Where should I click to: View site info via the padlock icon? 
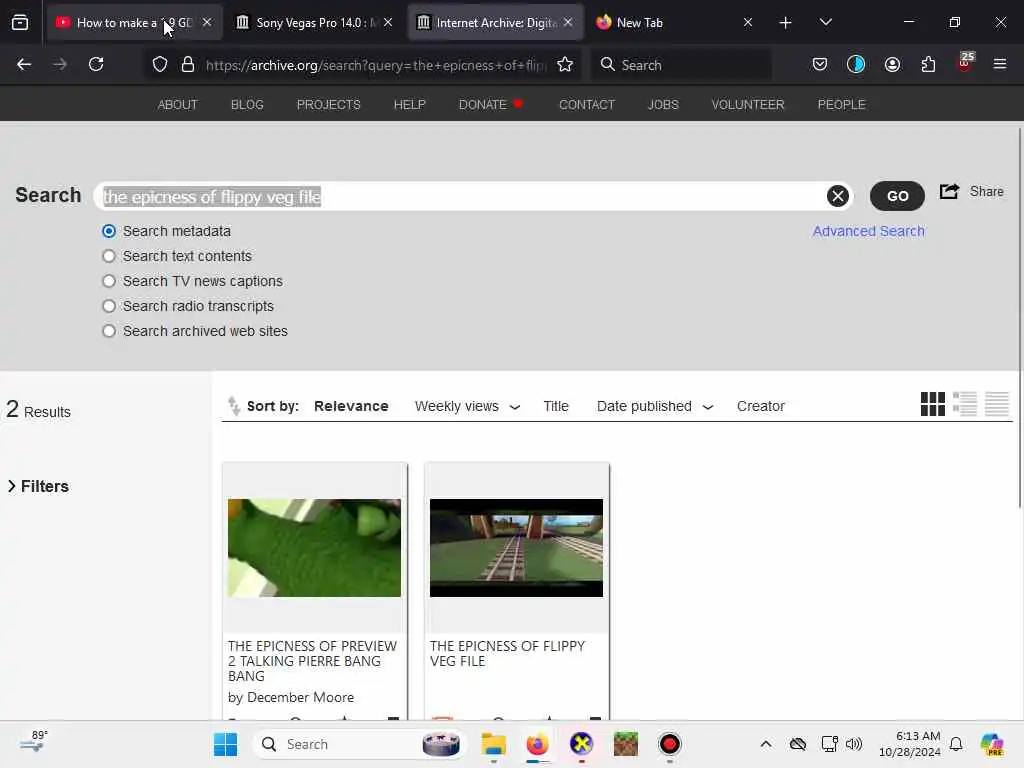coord(188,65)
